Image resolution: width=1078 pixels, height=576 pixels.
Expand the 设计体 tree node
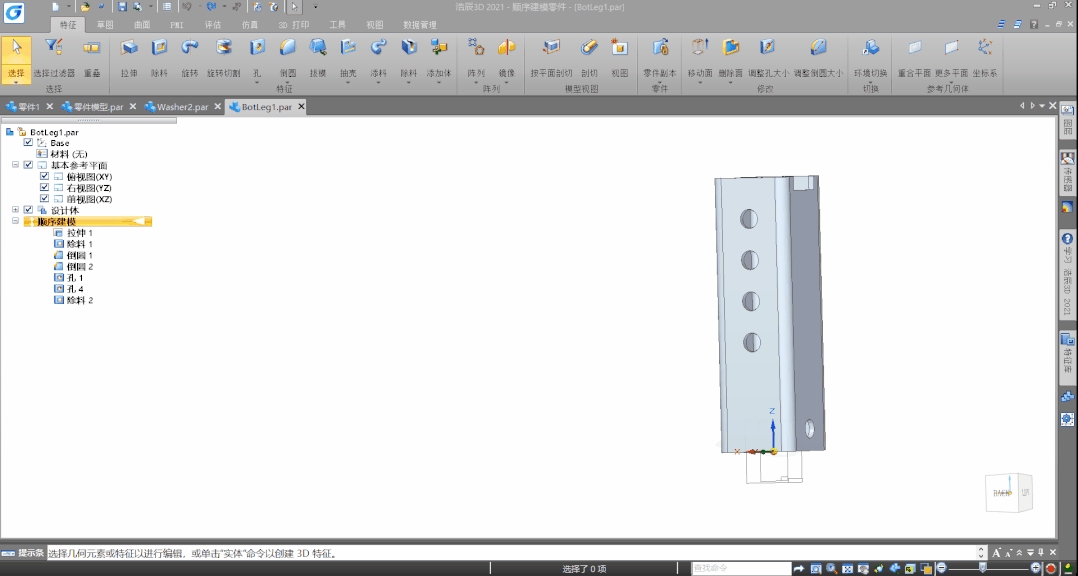[15, 210]
